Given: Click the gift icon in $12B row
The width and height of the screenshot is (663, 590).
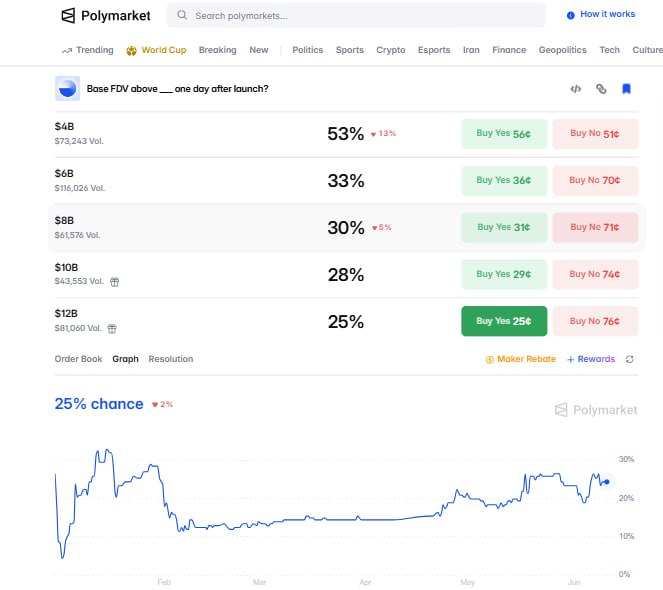Looking at the screenshot, I should click(x=112, y=329).
